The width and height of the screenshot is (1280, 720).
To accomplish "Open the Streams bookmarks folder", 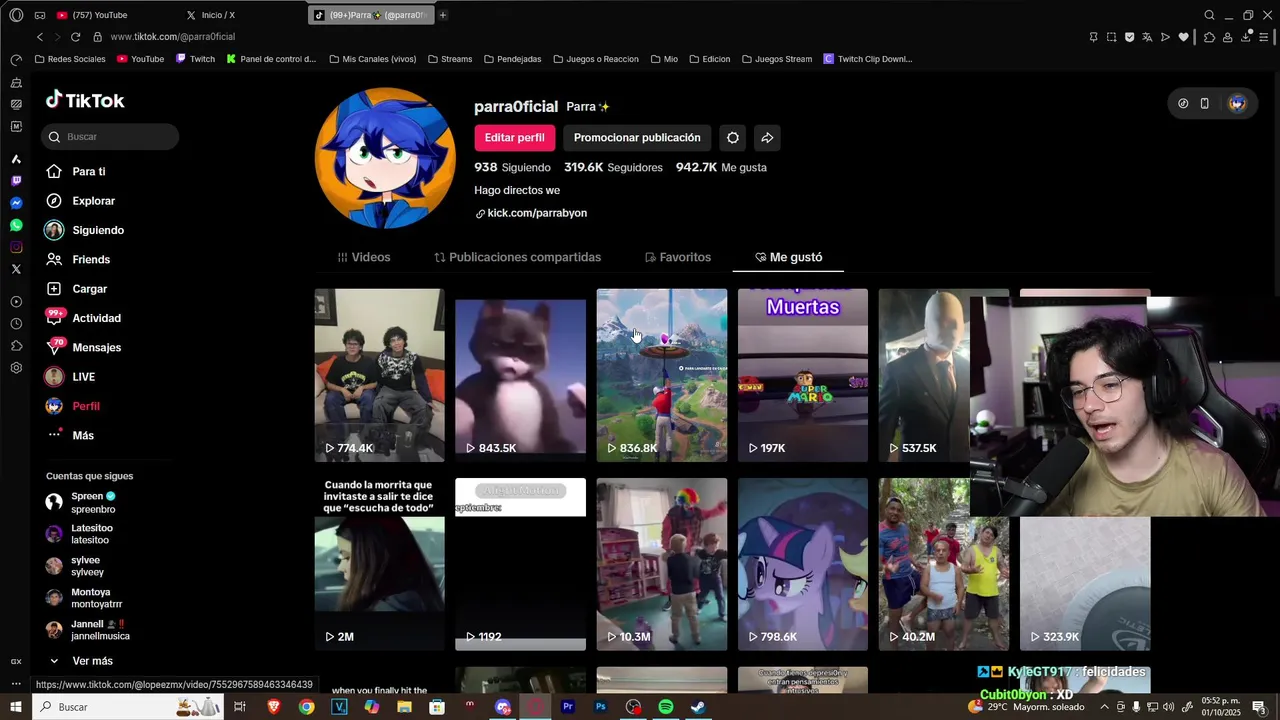I will pyautogui.click(x=450, y=59).
